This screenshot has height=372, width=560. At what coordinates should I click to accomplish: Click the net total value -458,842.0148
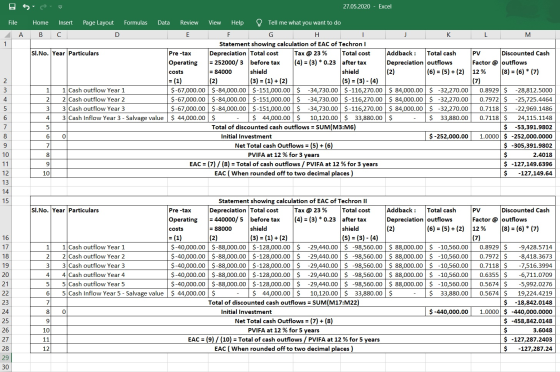pos(528,321)
